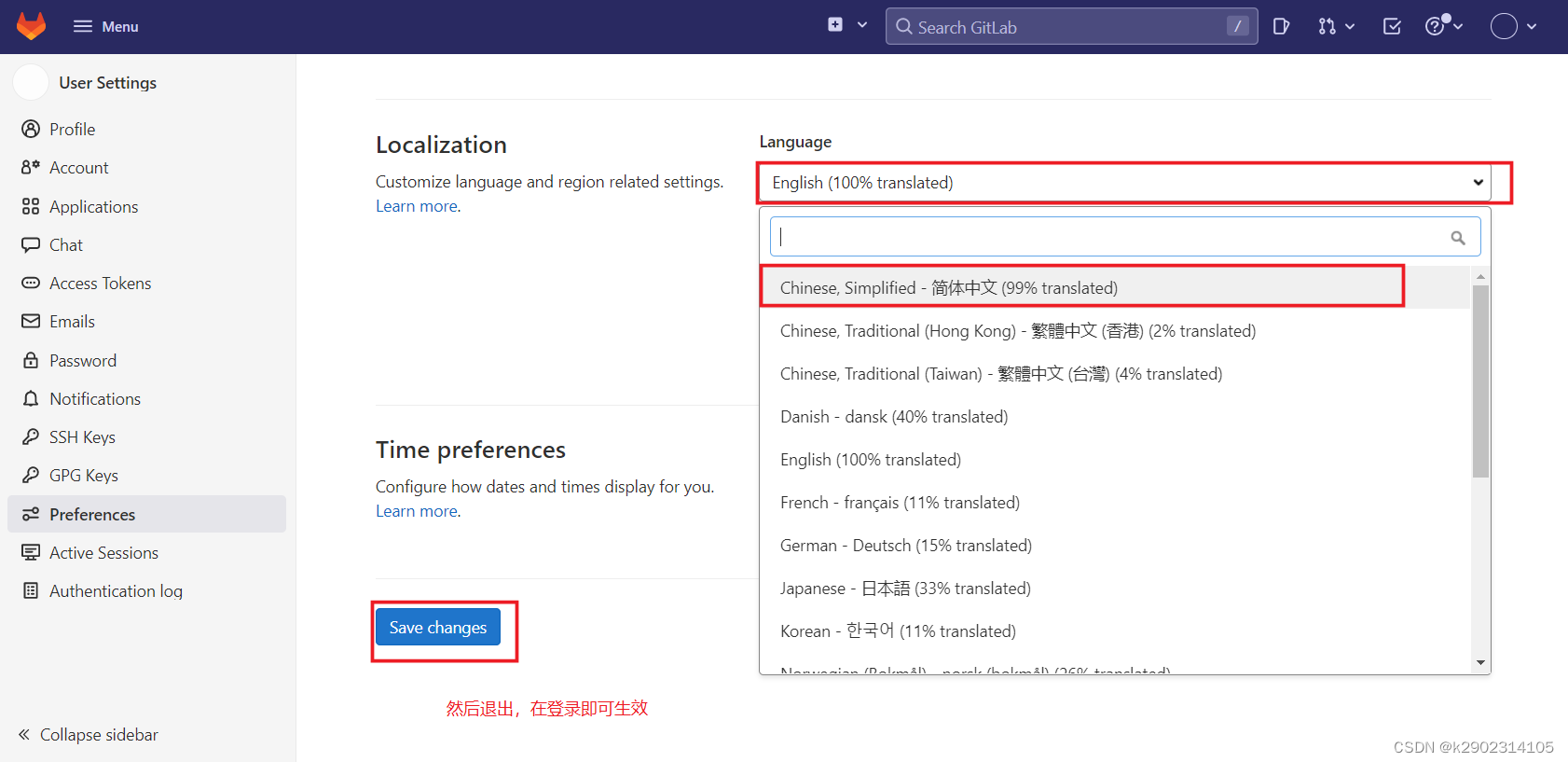Select French - français option

[x=1115, y=502]
